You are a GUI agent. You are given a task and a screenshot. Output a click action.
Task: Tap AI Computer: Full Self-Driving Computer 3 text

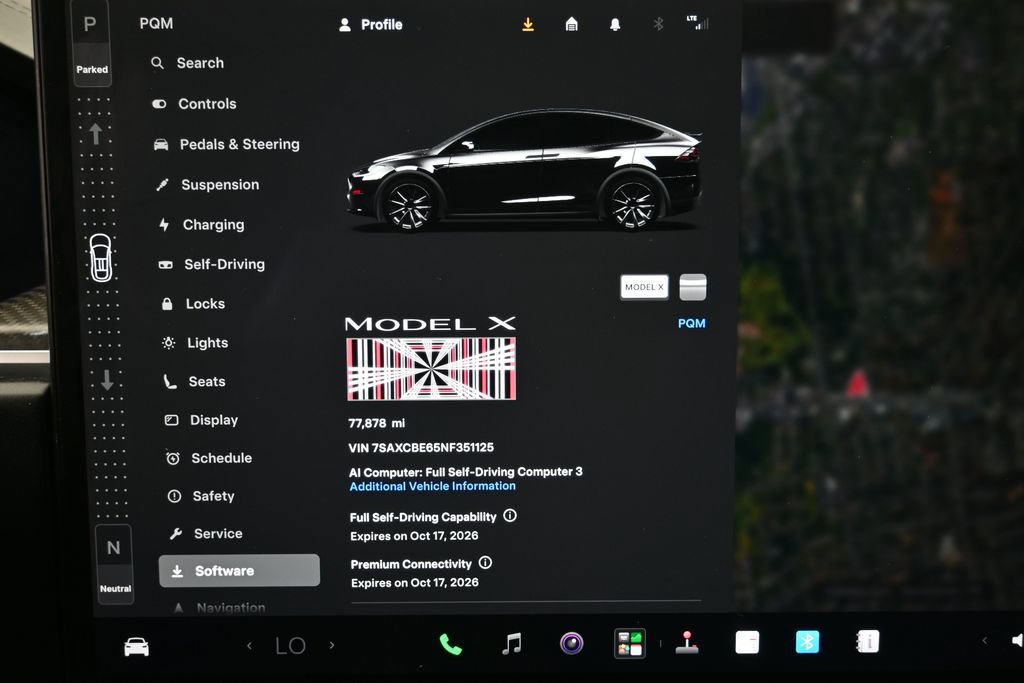click(x=466, y=471)
